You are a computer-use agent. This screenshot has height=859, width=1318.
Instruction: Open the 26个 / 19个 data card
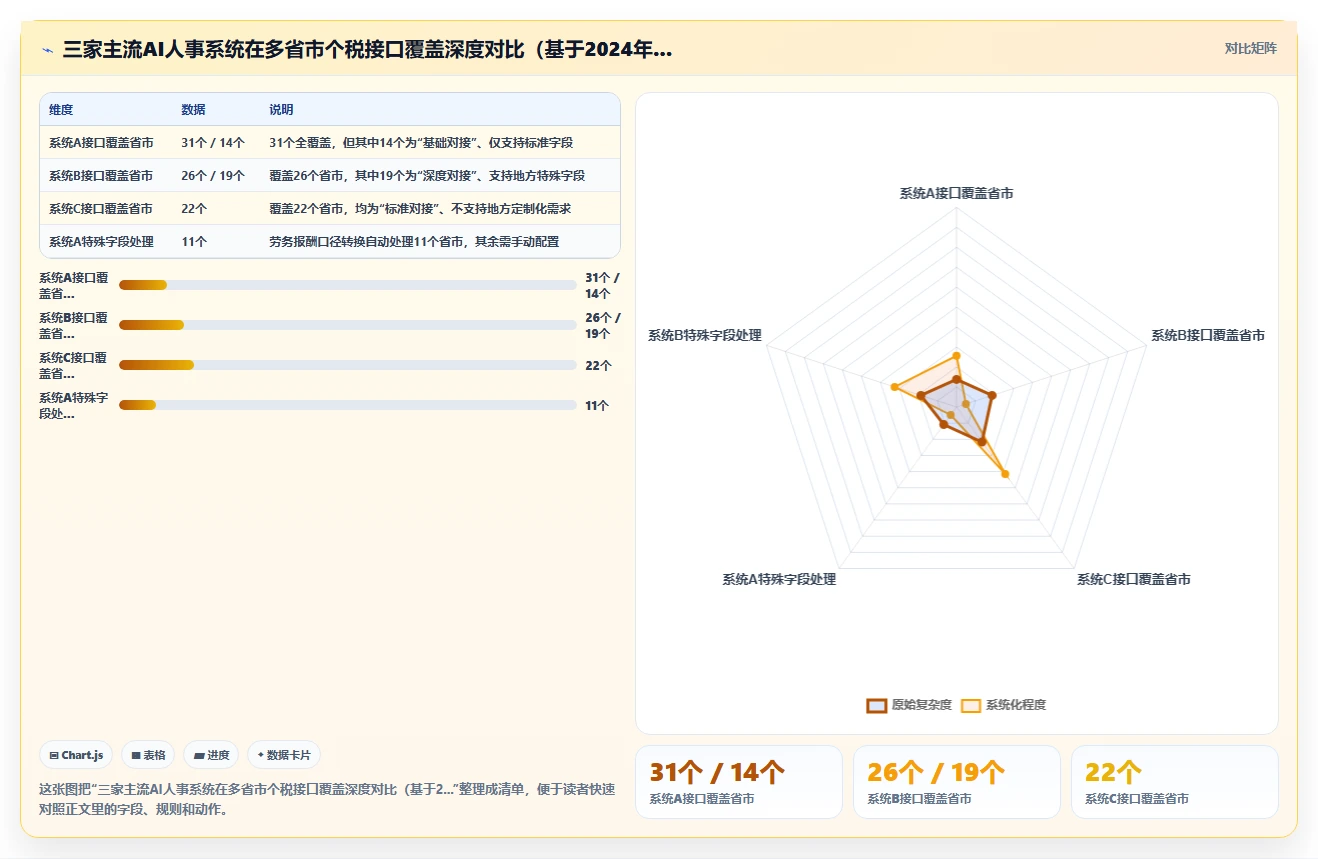point(956,782)
